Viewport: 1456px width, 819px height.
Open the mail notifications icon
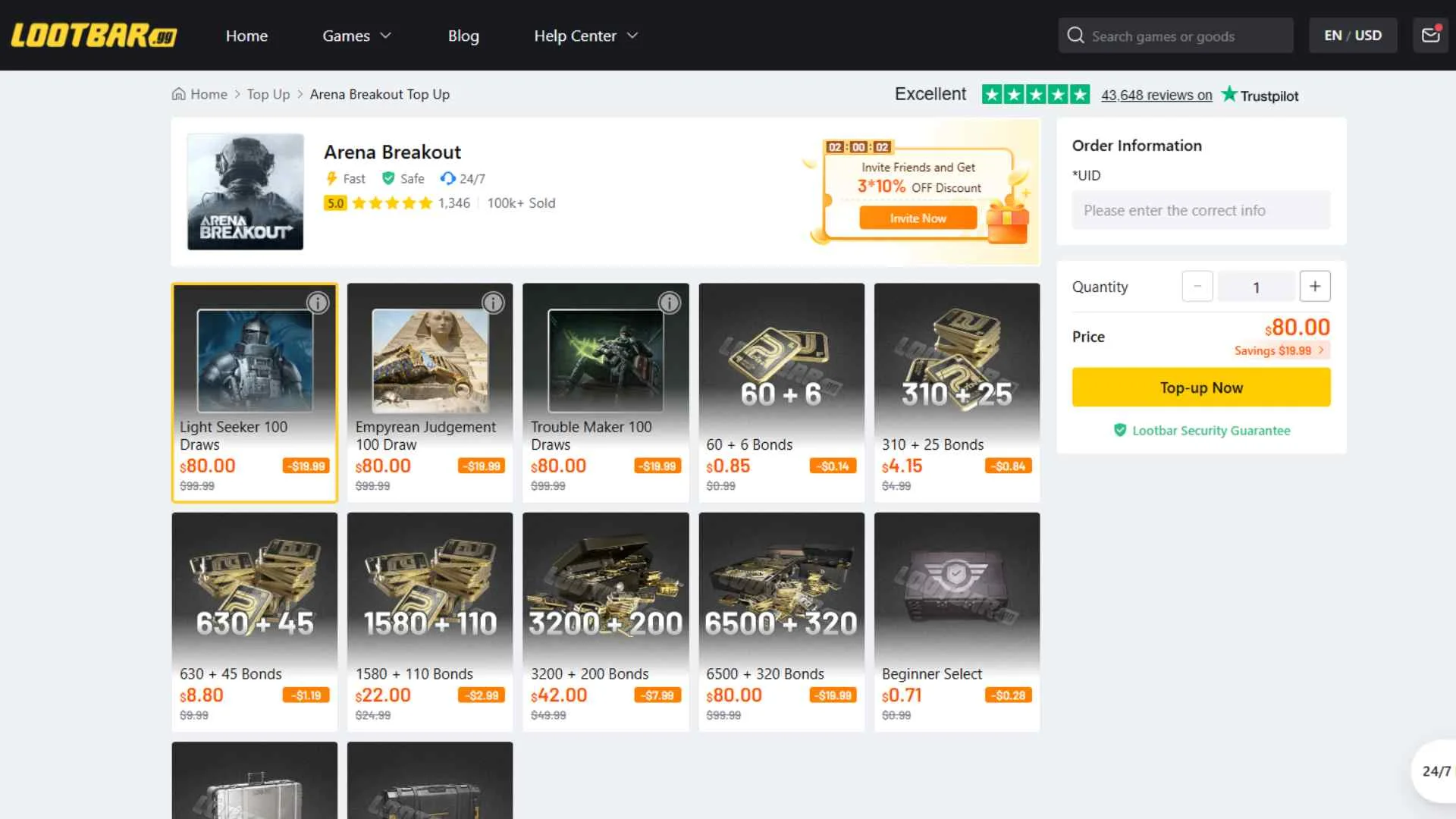(x=1430, y=36)
